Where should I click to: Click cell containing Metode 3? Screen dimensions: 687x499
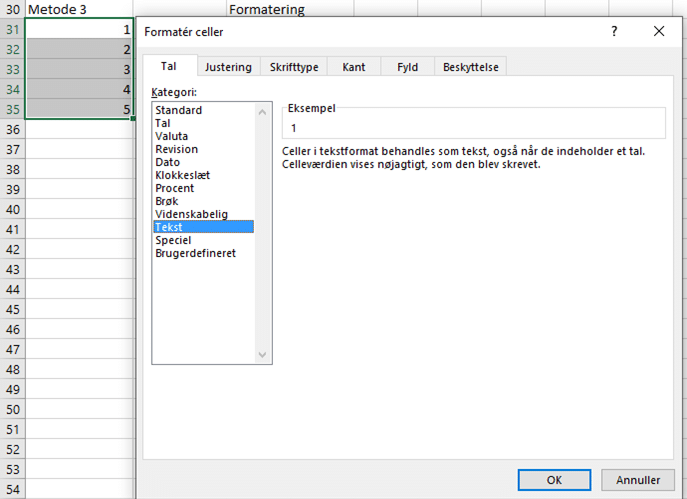(x=78, y=10)
